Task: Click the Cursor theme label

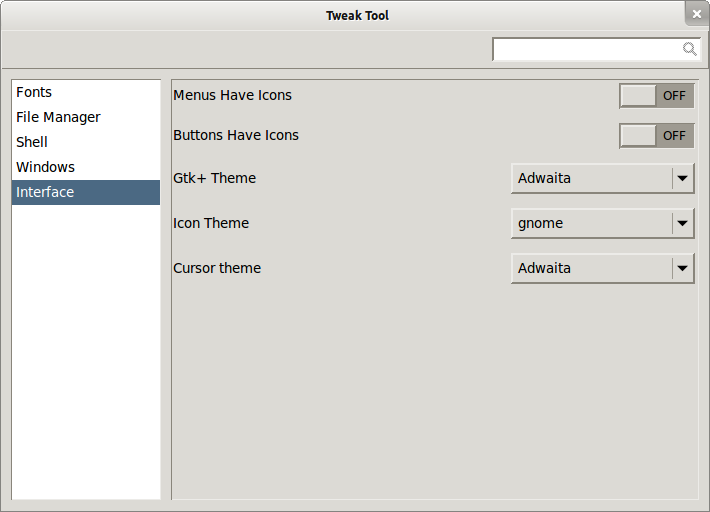Action: (x=217, y=268)
